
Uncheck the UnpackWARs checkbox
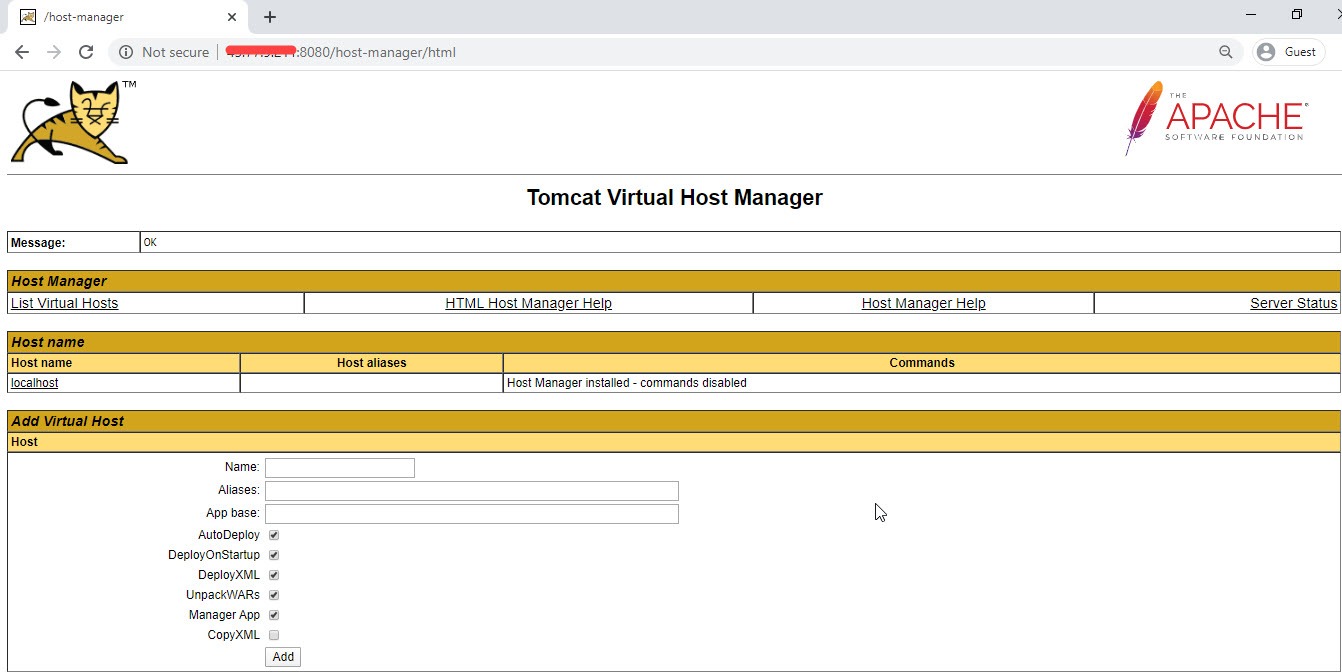[274, 595]
